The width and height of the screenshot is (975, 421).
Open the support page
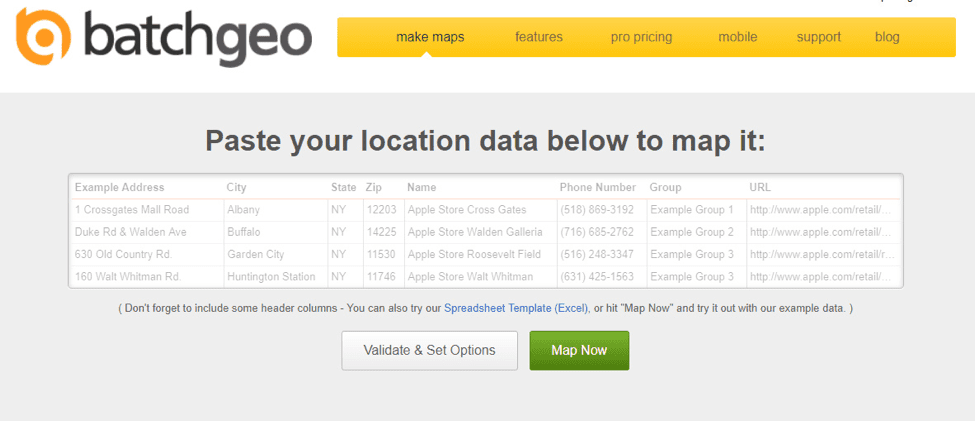click(x=819, y=37)
